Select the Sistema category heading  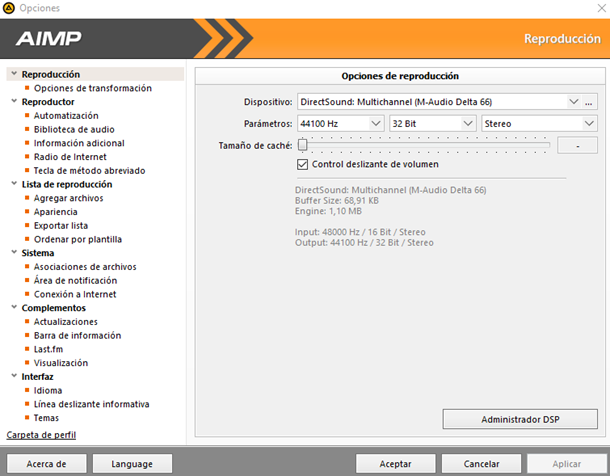pos(38,253)
